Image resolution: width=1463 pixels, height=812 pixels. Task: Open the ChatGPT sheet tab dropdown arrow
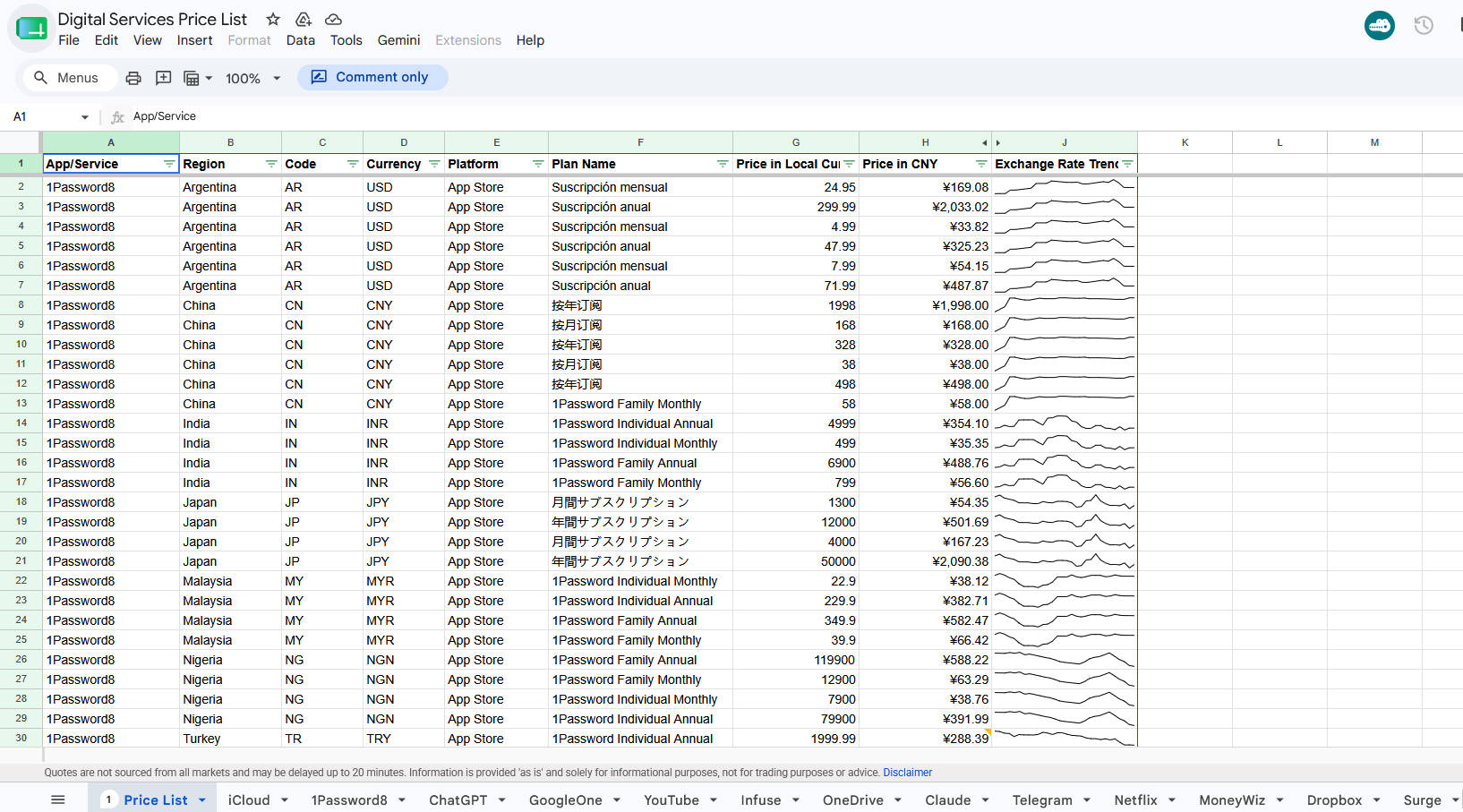[502, 800]
